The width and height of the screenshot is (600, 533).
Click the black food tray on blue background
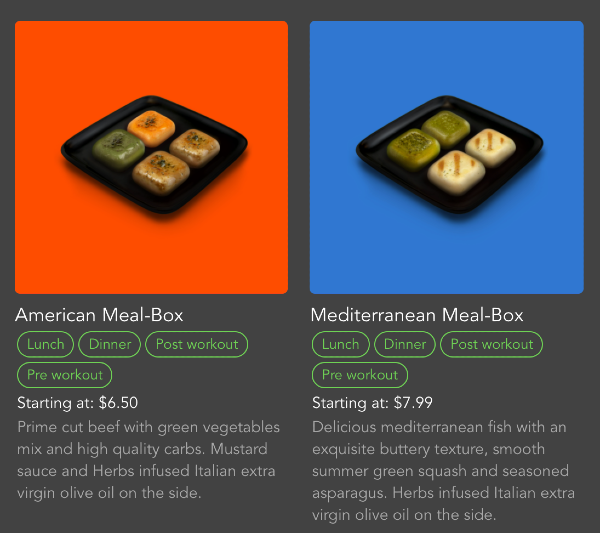(449, 154)
